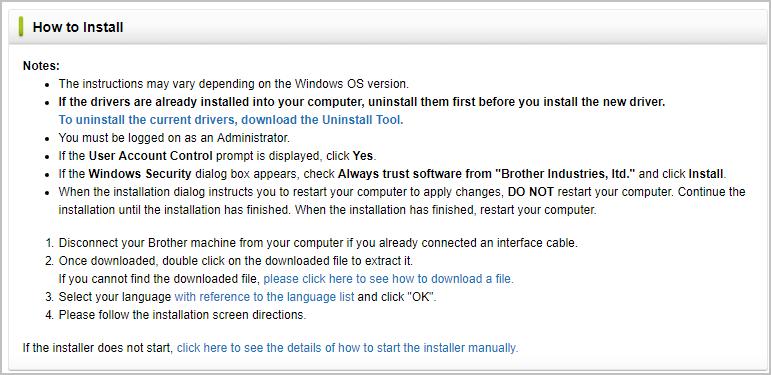Click the Windows OS version note text
Image resolution: width=771 pixels, height=375 pixels.
(x=234, y=84)
